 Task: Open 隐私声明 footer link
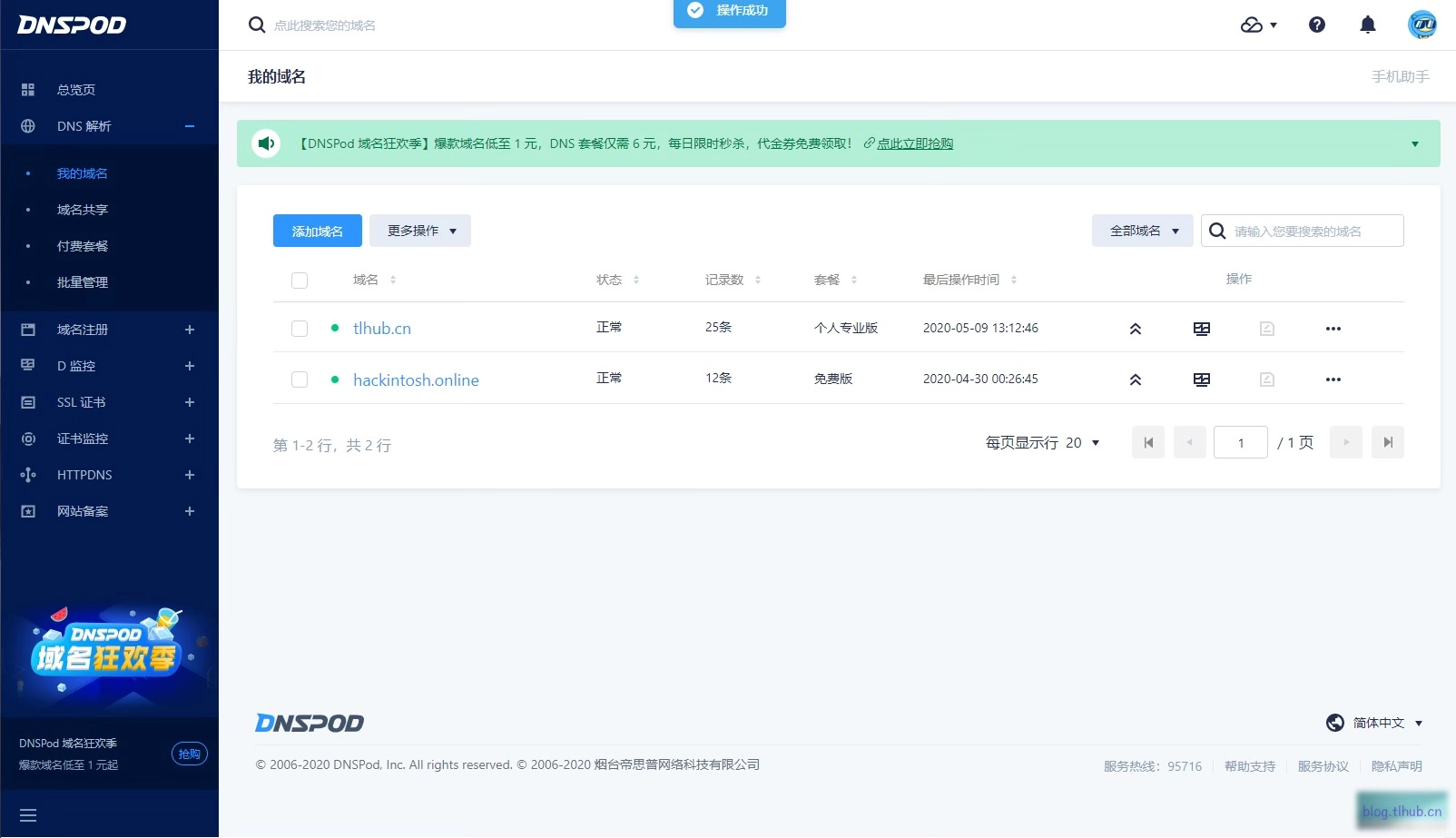tap(1397, 766)
